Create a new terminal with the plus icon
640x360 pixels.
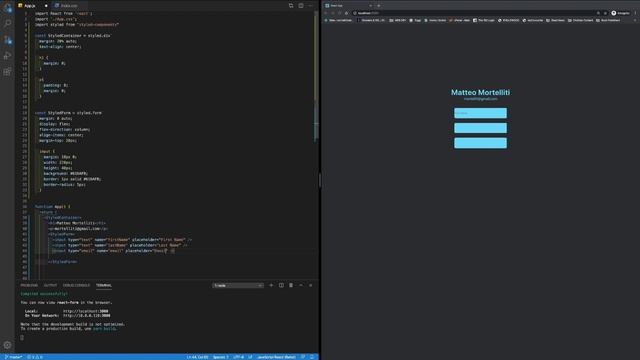[x=271, y=285]
